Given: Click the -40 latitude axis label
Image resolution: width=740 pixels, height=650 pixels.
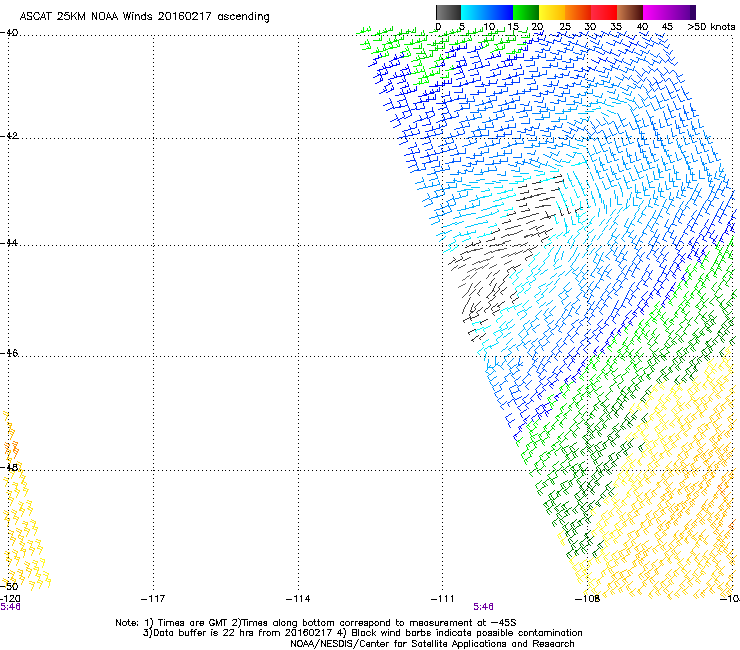Looking at the screenshot, I should point(9,33).
